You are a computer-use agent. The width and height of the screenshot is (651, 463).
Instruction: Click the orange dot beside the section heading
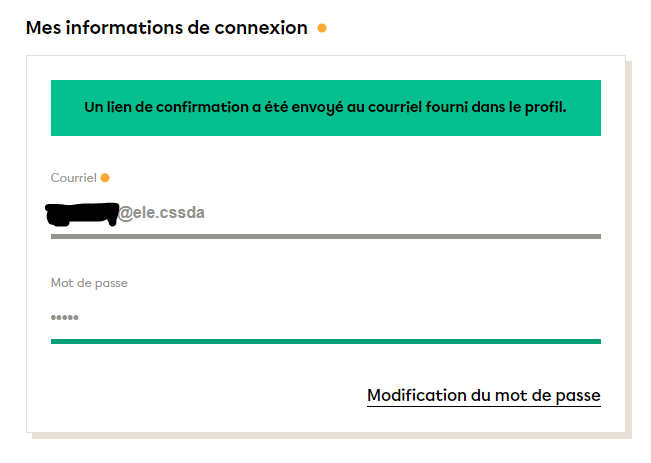[322, 28]
